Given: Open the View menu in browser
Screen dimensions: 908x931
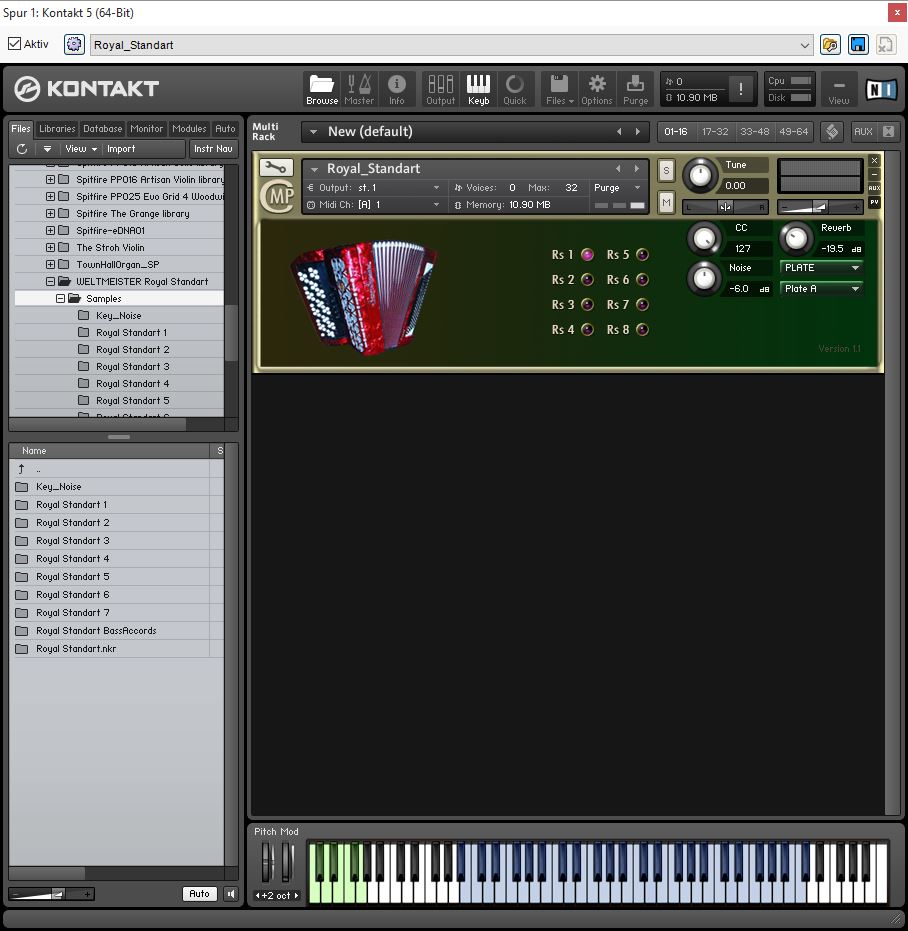Looking at the screenshot, I should pos(81,149).
